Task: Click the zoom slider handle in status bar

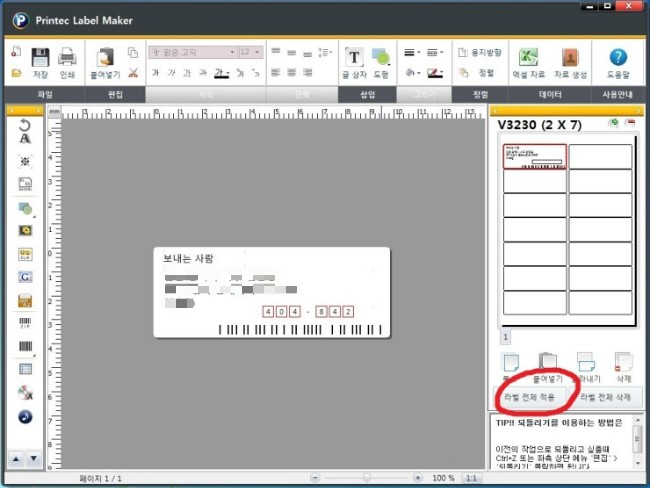Action: [x=366, y=478]
